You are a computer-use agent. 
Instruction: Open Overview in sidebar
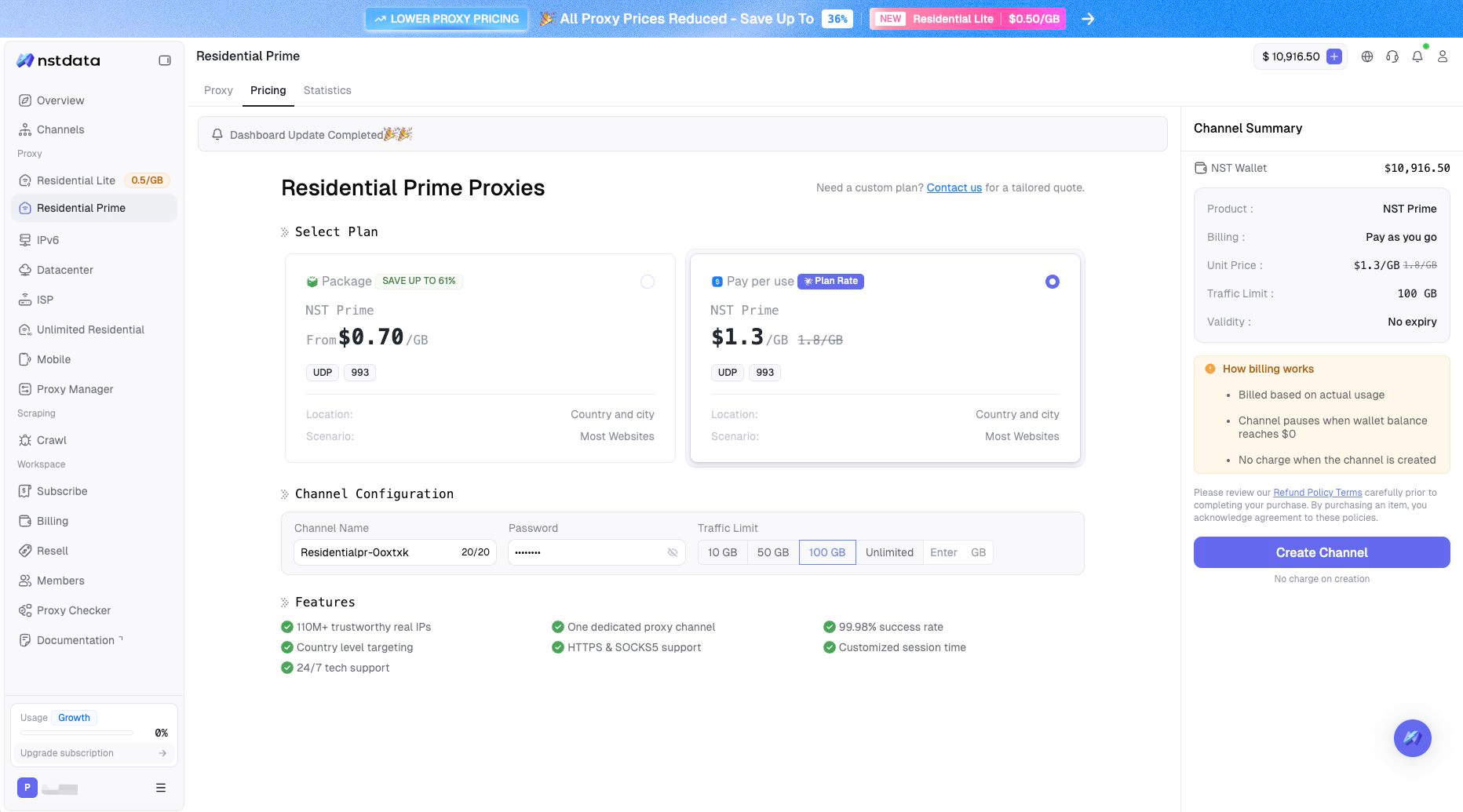coord(94,100)
